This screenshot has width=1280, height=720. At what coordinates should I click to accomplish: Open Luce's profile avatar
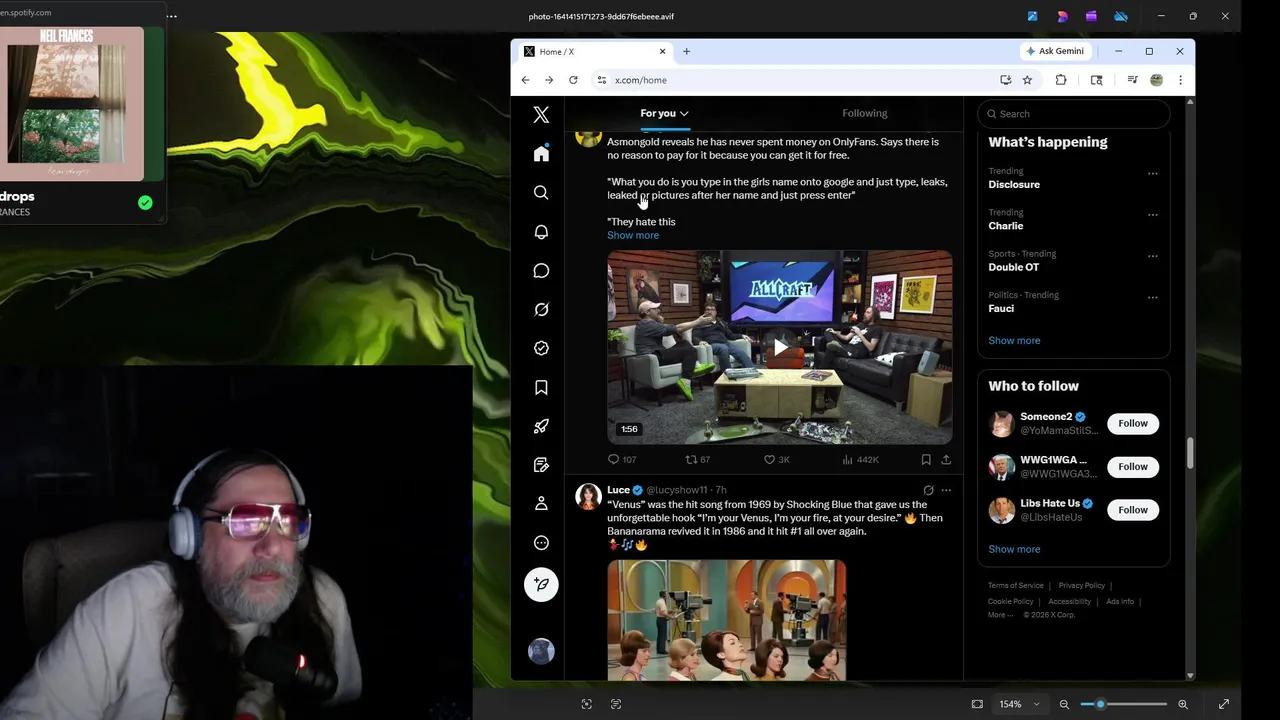(x=588, y=496)
